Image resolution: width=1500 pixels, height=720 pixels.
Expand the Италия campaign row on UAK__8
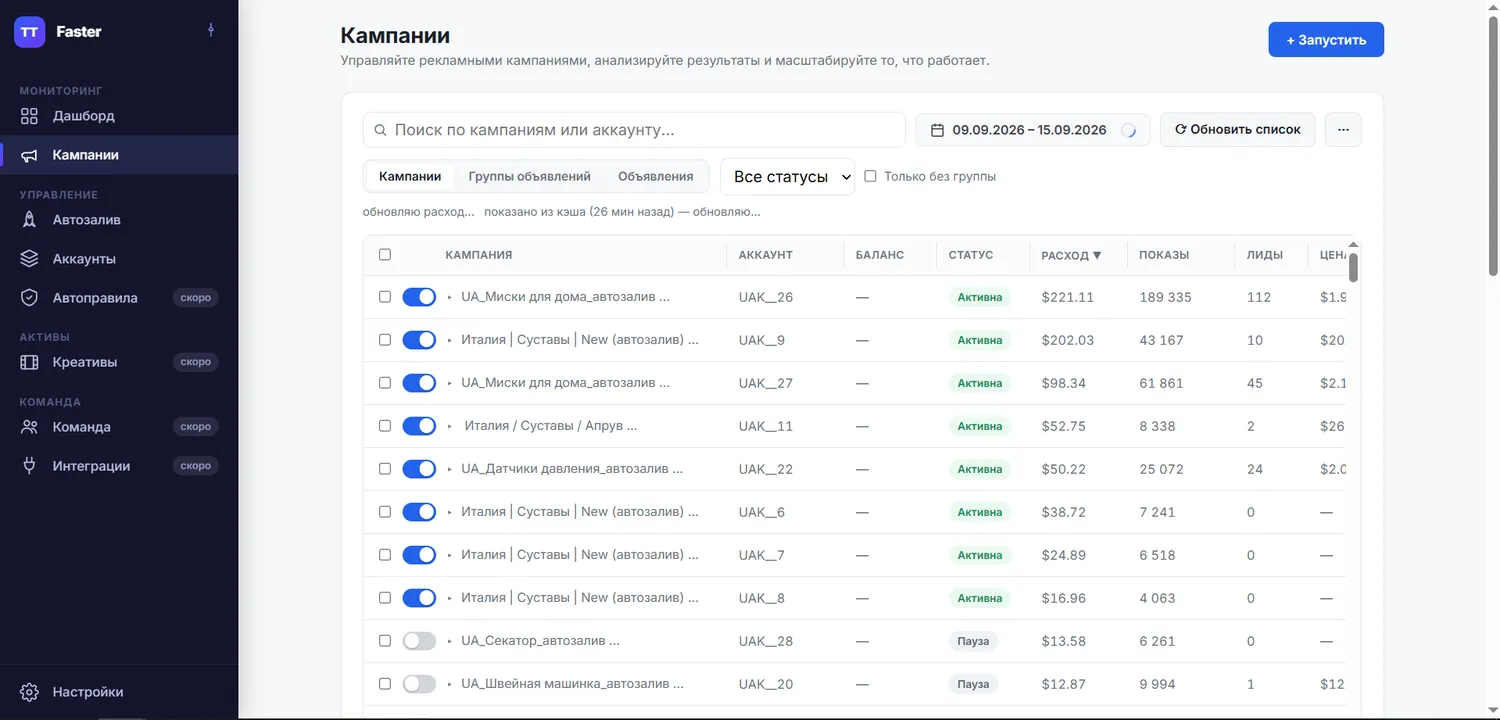(x=450, y=598)
